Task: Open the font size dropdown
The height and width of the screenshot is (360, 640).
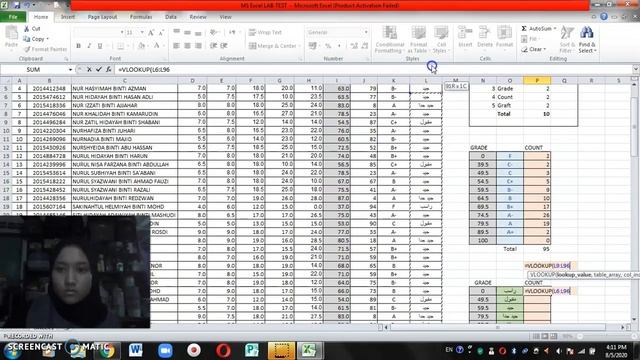Action: 142,32
